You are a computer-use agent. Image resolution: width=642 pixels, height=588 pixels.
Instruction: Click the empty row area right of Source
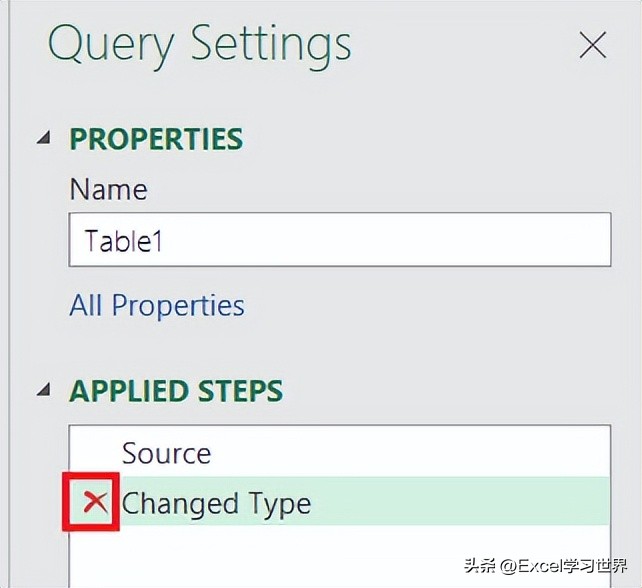point(411,453)
